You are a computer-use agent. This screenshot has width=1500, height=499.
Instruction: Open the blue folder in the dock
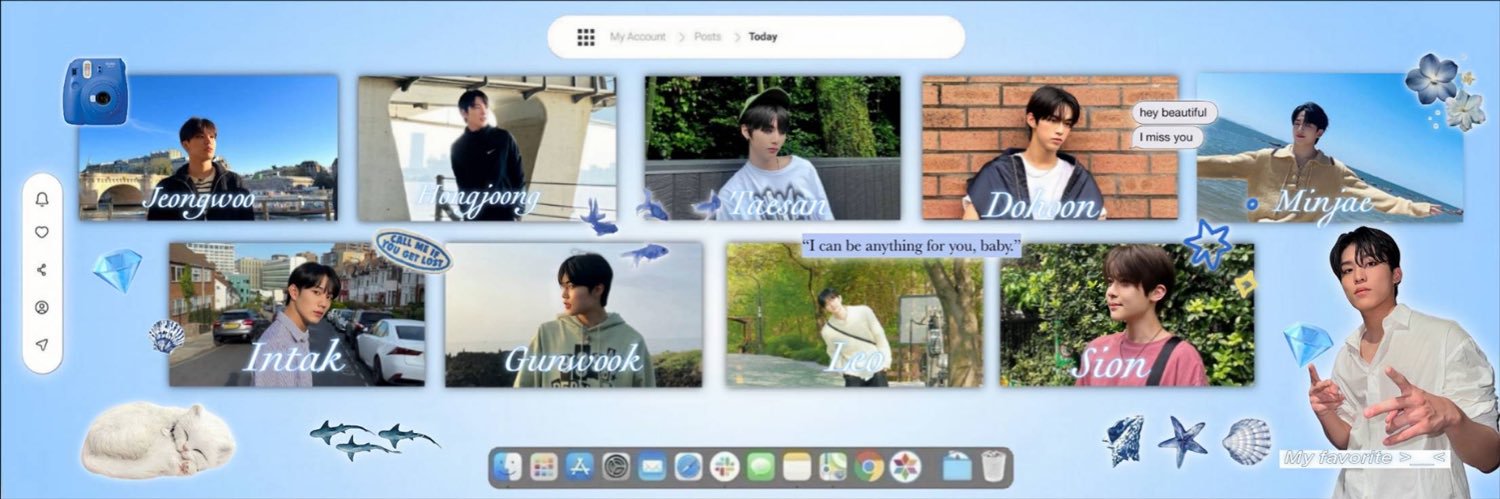tap(957, 467)
